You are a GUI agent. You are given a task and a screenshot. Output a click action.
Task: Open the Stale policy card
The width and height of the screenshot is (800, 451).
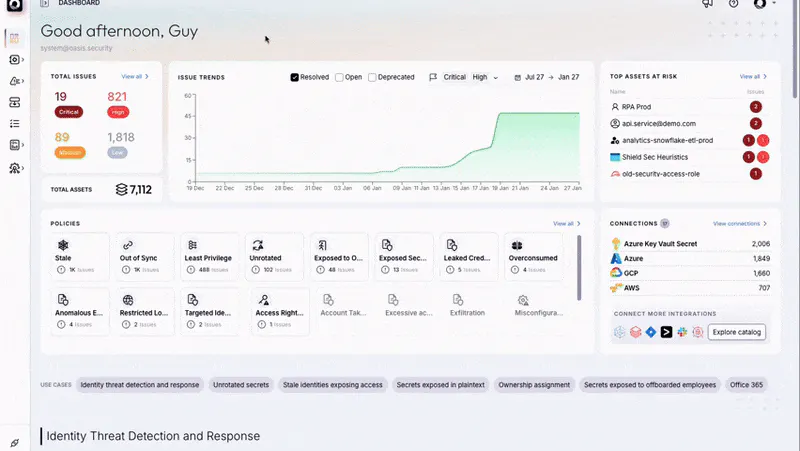point(80,257)
